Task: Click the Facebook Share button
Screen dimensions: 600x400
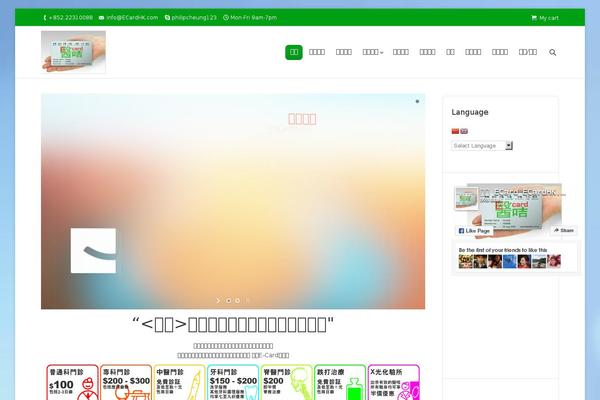Action: click(564, 230)
